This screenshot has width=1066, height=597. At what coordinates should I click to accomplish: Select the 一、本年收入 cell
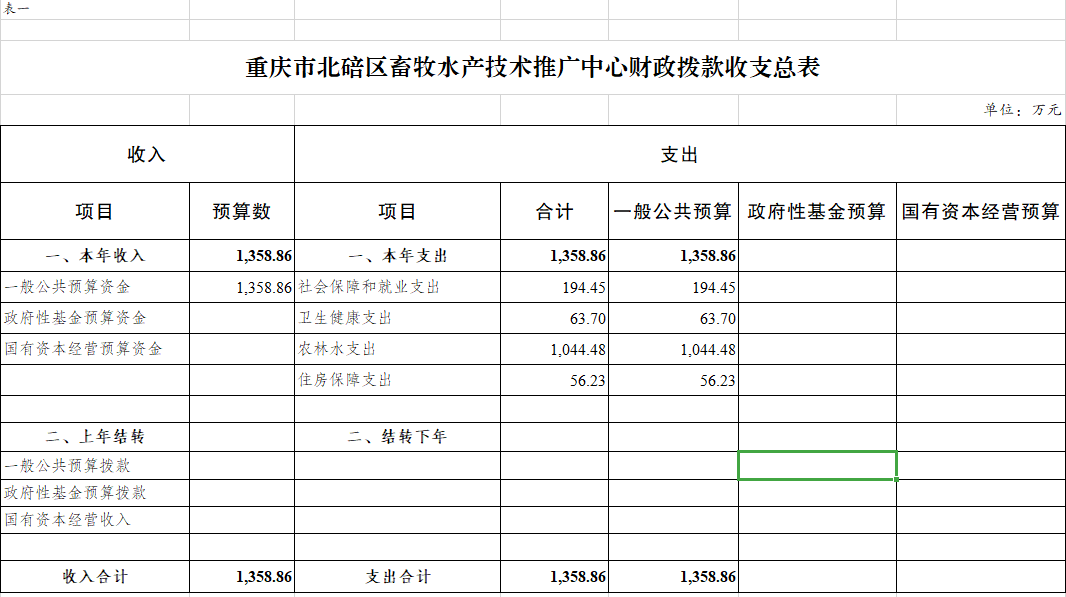(x=94, y=256)
